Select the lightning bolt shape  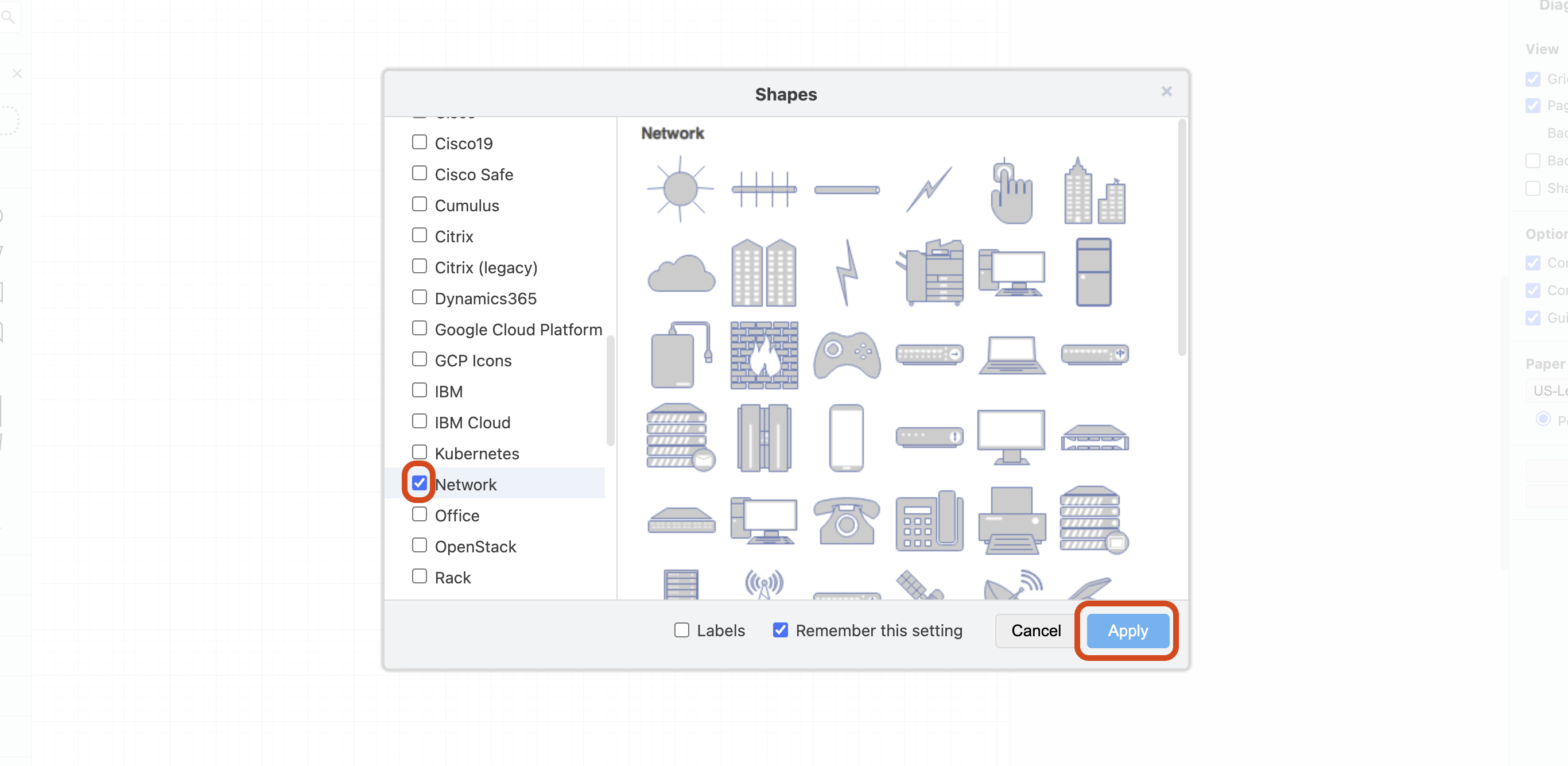[846, 274]
